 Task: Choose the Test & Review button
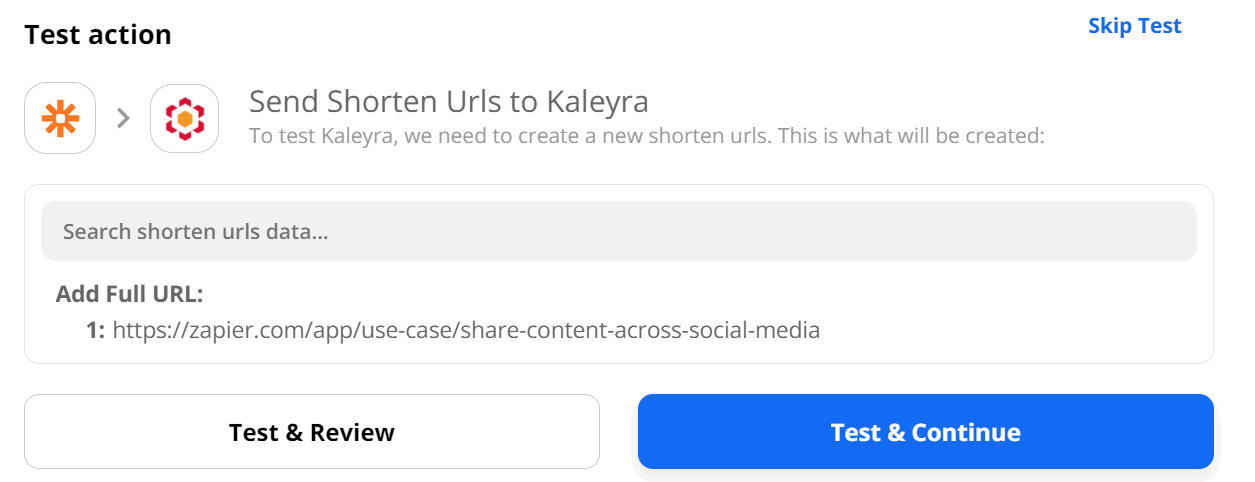click(x=312, y=432)
